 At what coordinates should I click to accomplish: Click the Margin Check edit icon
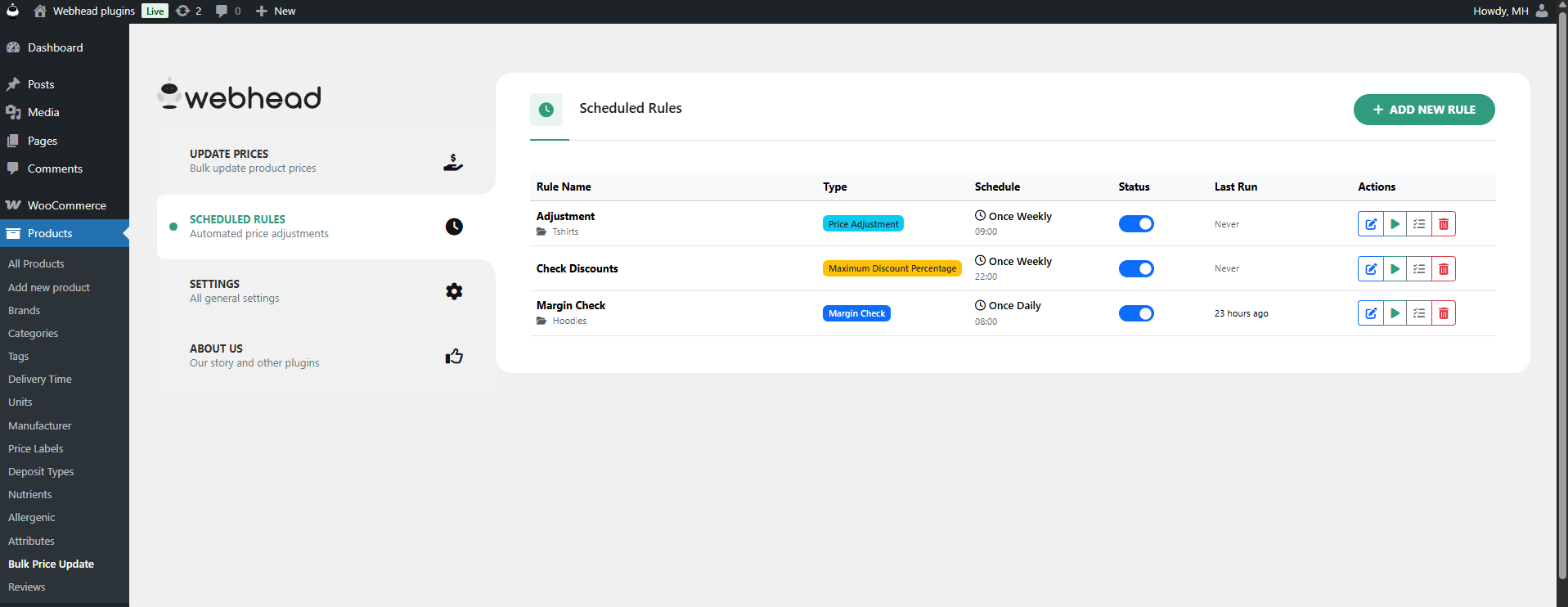click(x=1371, y=313)
